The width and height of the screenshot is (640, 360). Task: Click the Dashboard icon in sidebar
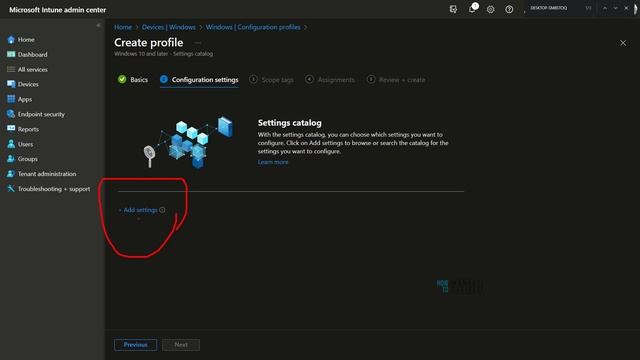[11, 54]
